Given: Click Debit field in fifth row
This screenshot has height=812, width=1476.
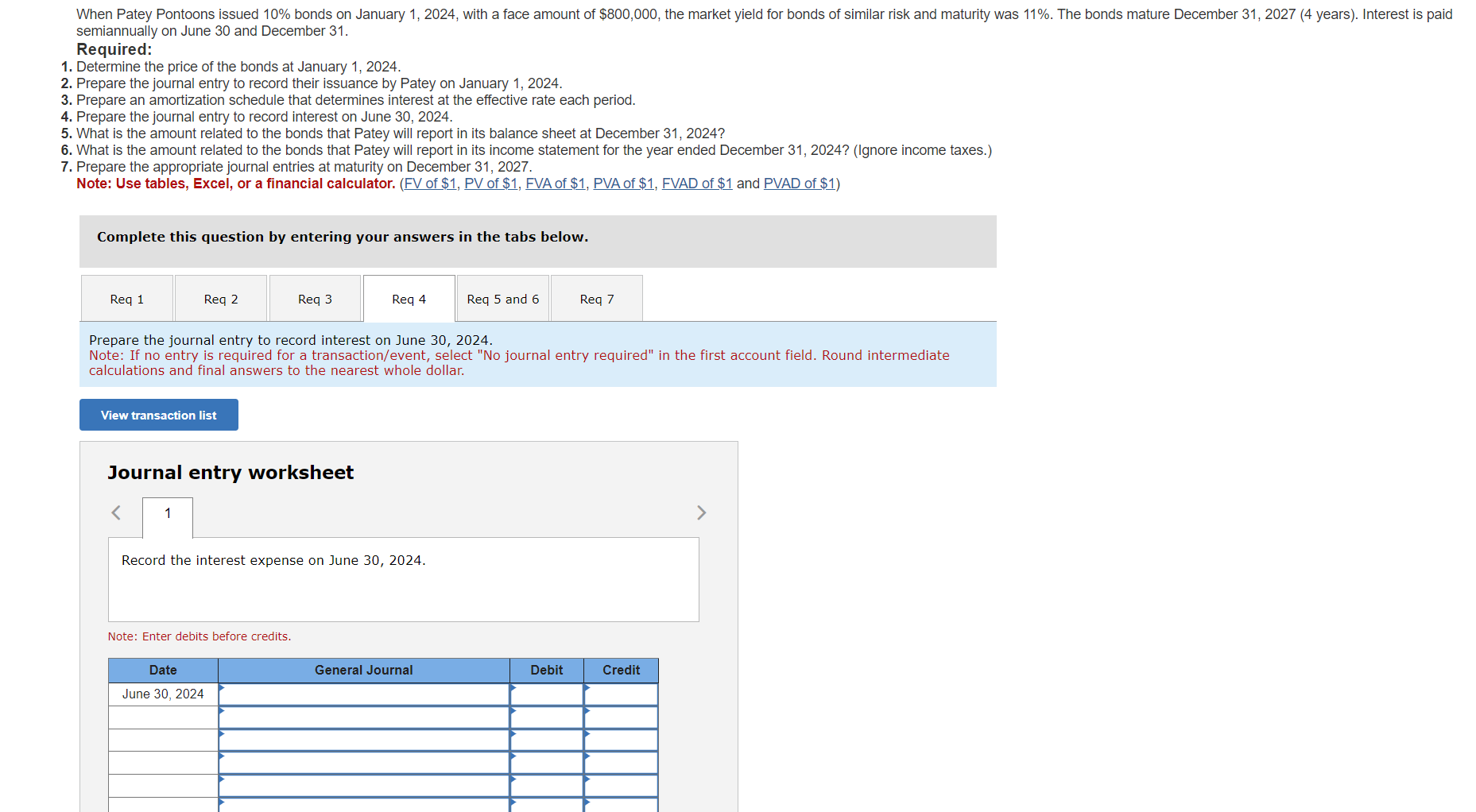Looking at the screenshot, I should (x=547, y=787).
